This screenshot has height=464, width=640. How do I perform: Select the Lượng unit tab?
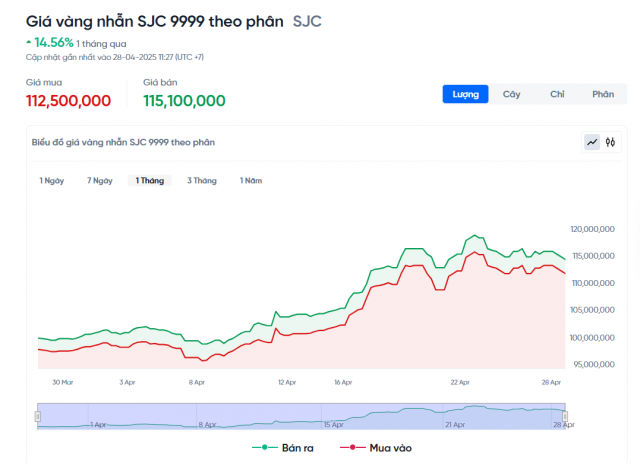(x=465, y=94)
